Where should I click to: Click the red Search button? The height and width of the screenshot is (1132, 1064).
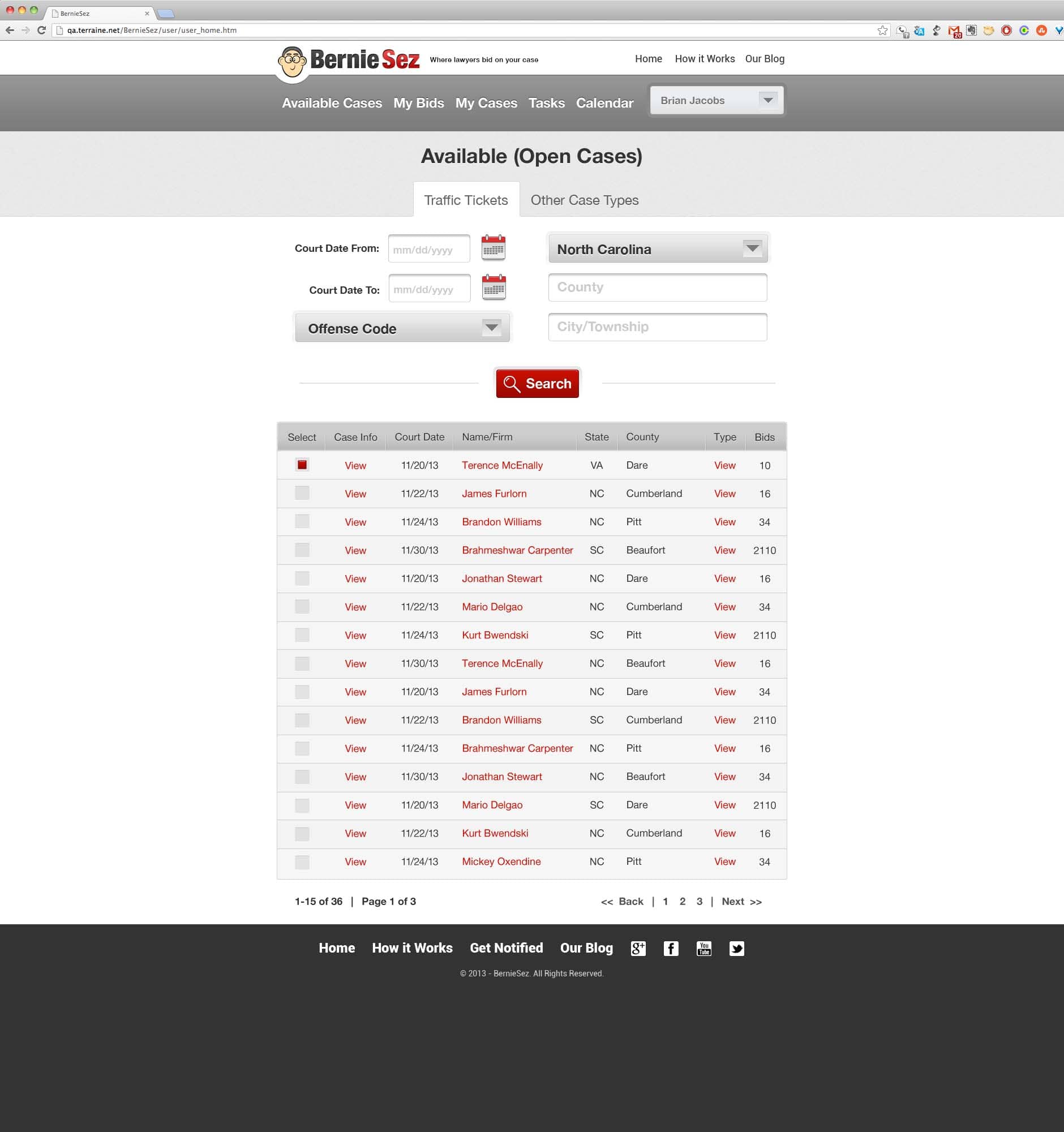537,384
